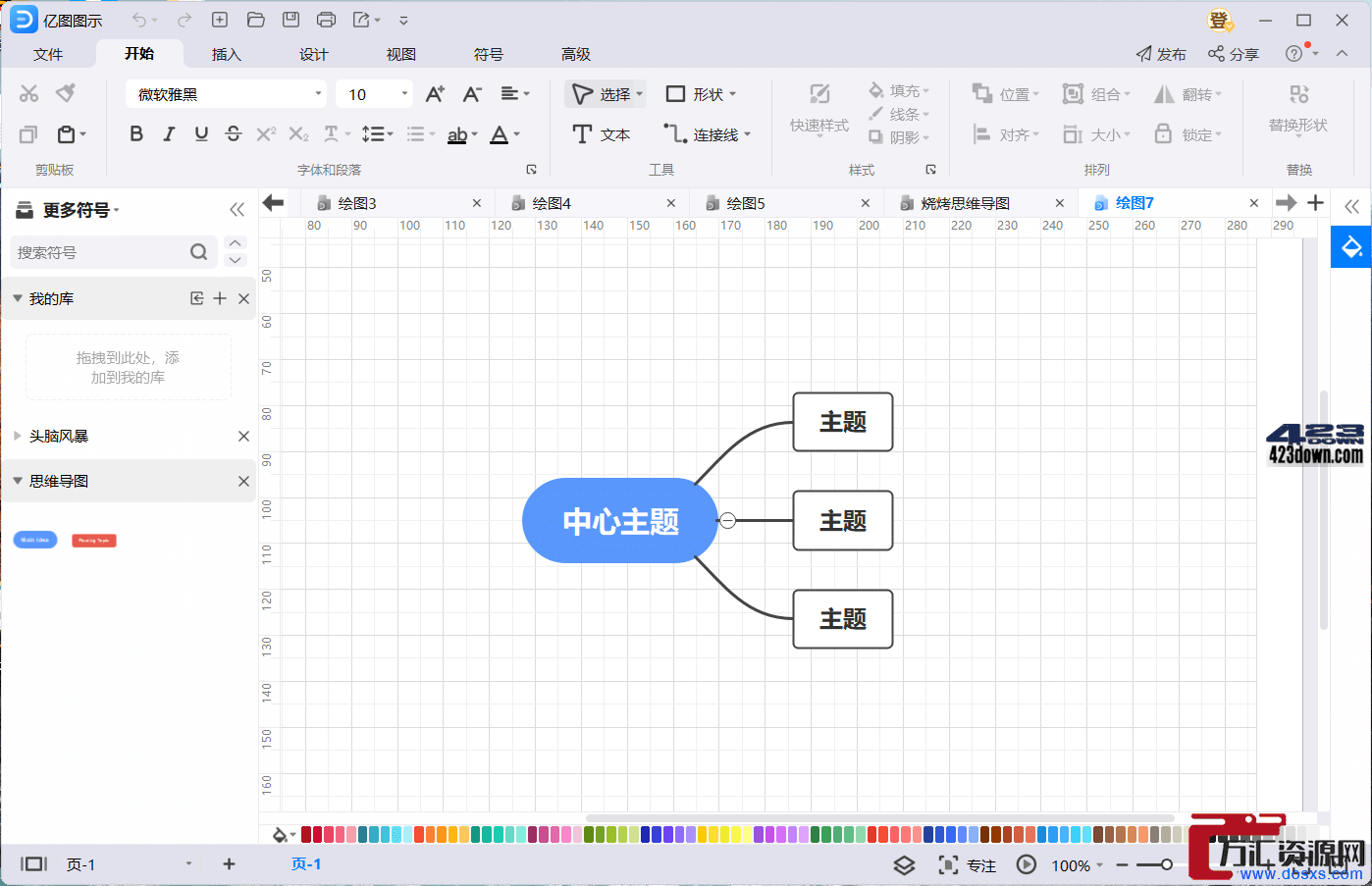Toggle Focus mode in status bar
Viewport: 1372px width, 886px height.
[967, 864]
